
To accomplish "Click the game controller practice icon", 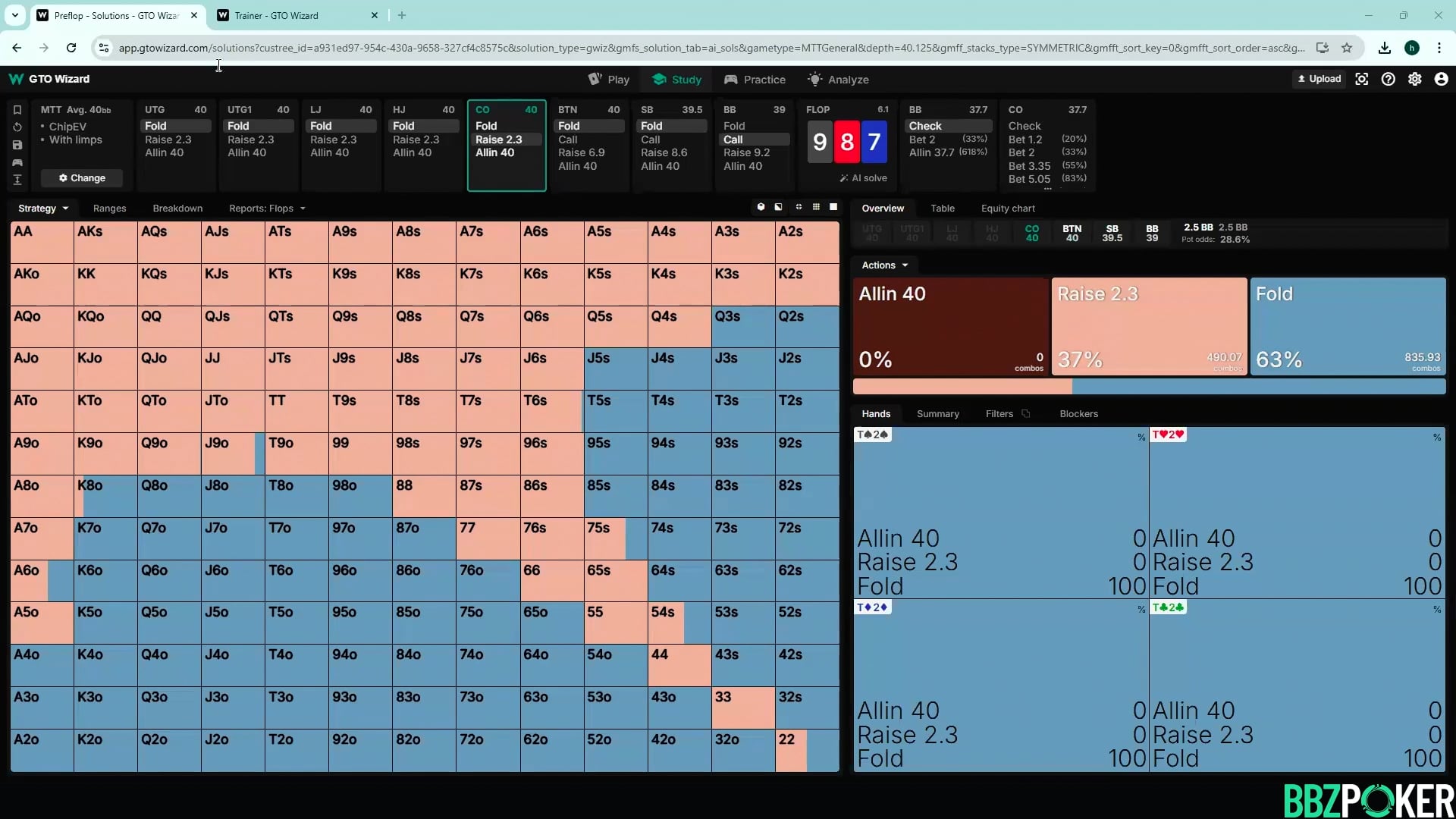I will click(17, 162).
